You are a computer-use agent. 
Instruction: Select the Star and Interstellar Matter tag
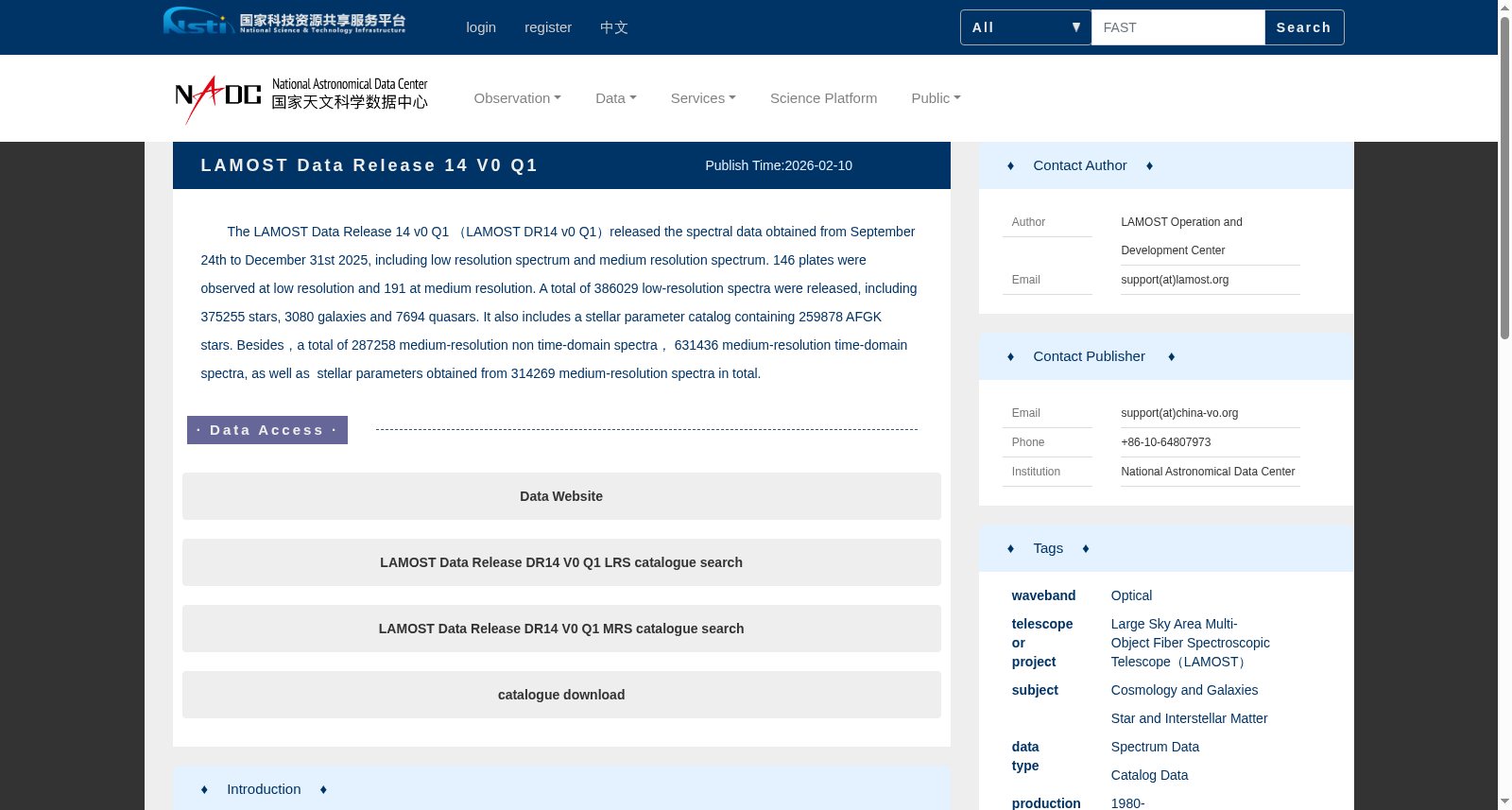tap(1189, 718)
